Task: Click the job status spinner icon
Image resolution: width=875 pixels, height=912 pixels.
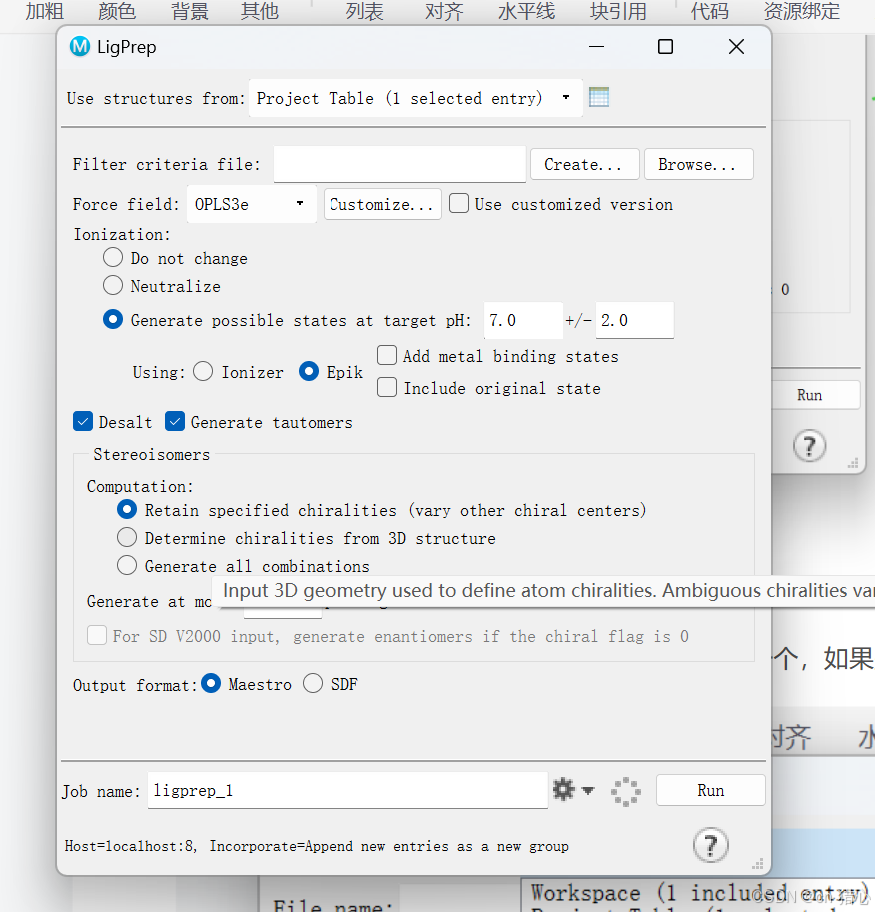Action: (626, 792)
